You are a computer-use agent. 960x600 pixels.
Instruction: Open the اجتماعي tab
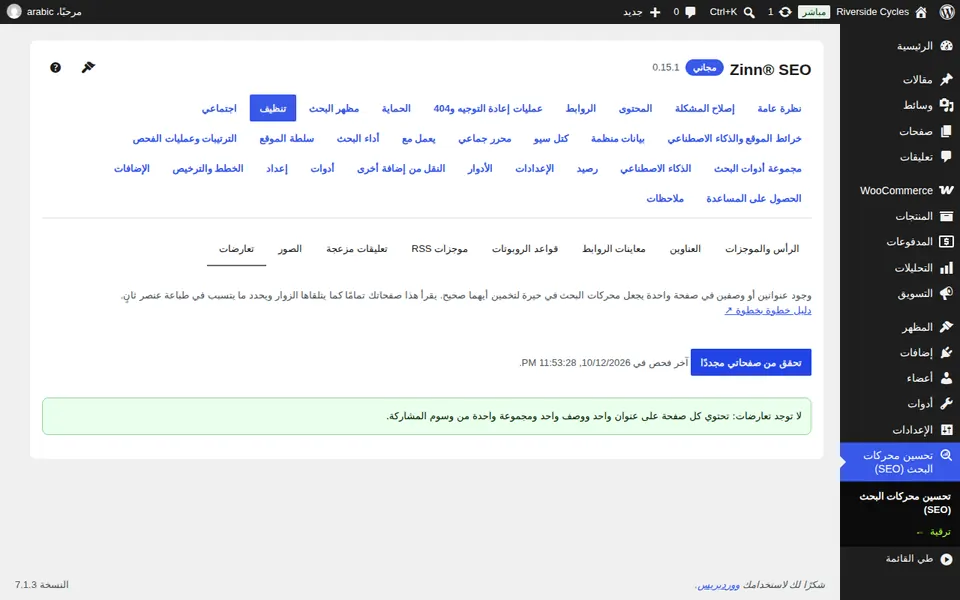(219, 108)
